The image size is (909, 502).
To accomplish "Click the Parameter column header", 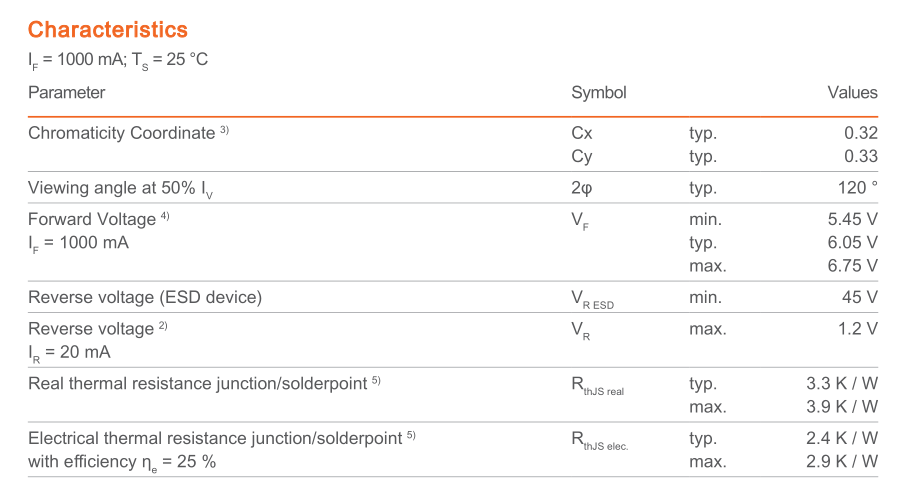I will tap(66, 93).
